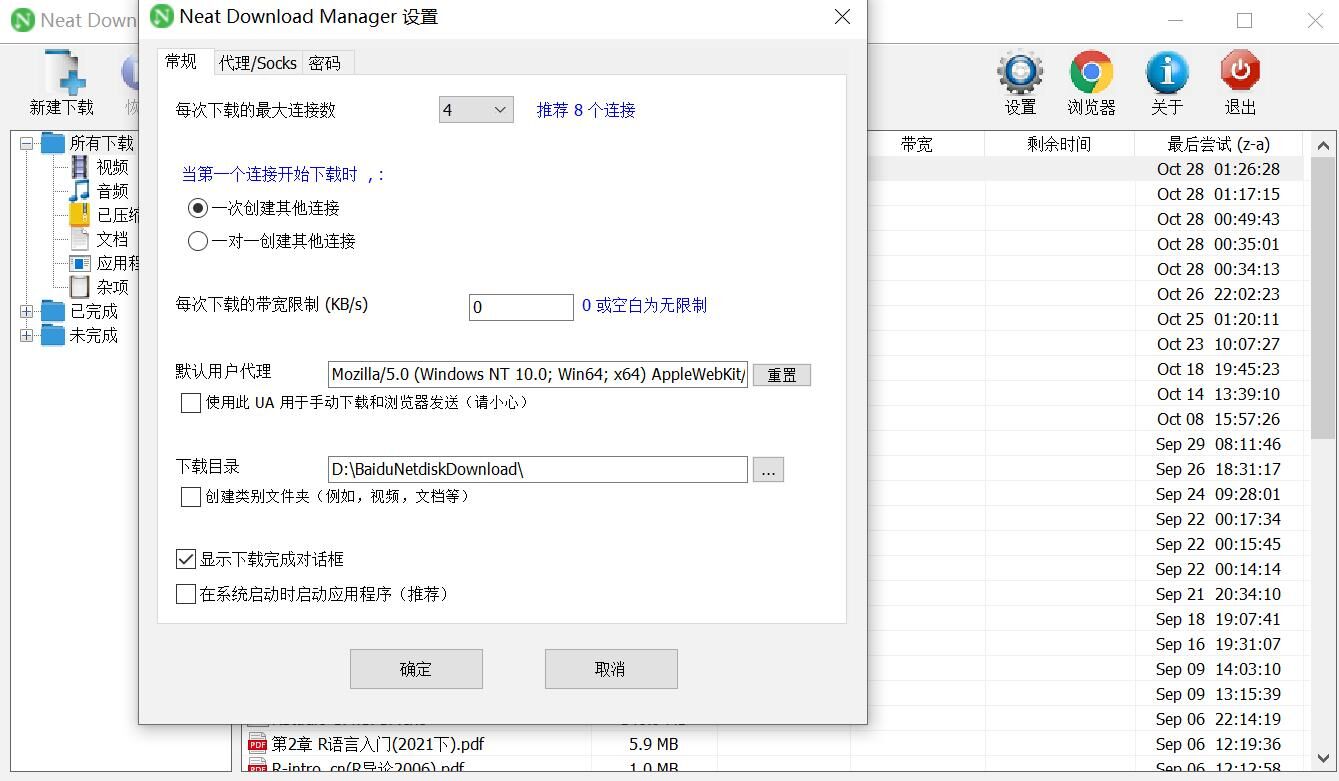The height and width of the screenshot is (781, 1339).
Task: Switch to the 密码 tab
Action: point(325,63)
